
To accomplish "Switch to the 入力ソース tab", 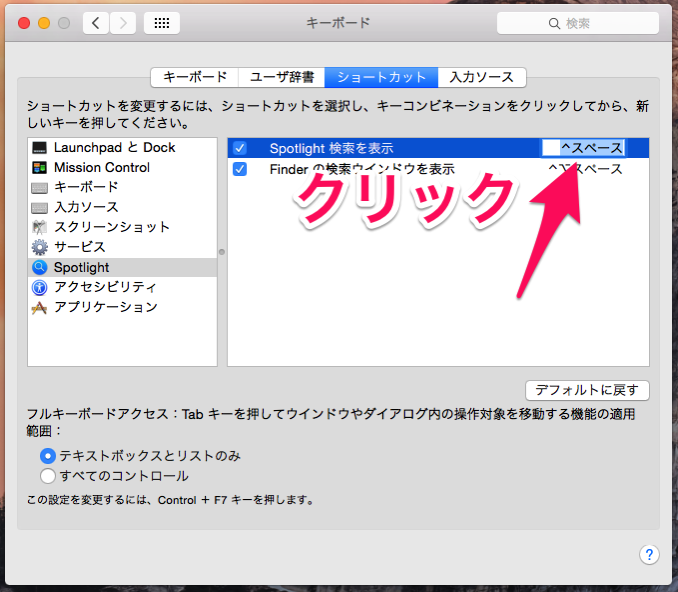I will (x=482, y=77).
